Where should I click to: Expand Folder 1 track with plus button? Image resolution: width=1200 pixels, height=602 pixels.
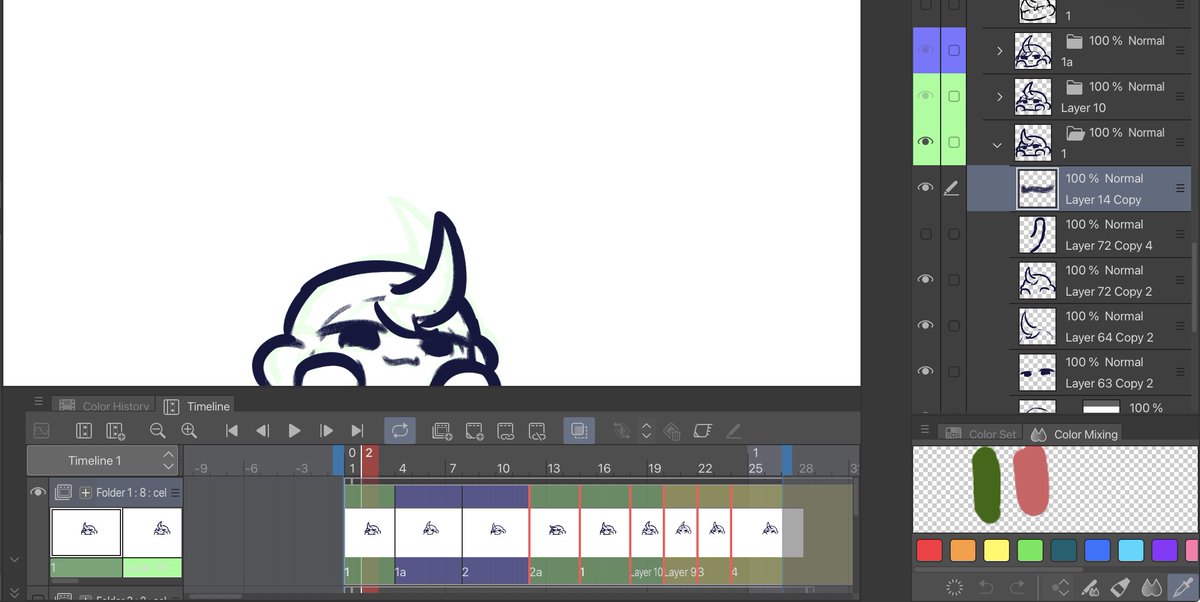86,492
